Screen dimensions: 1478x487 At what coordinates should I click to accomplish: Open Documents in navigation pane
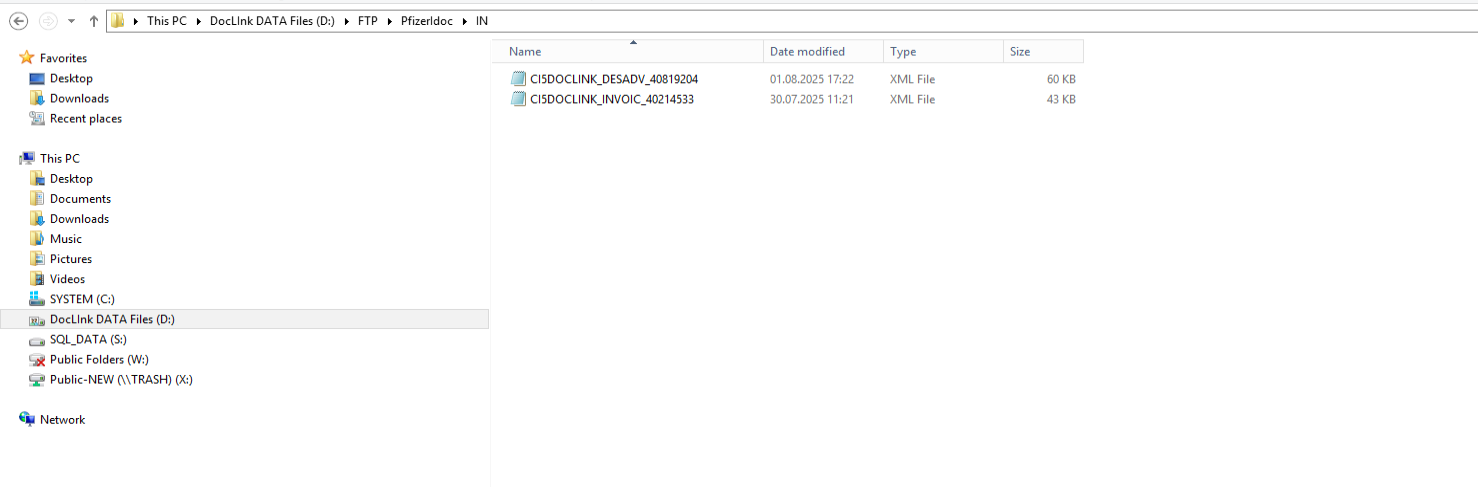[x=80, y=198]
